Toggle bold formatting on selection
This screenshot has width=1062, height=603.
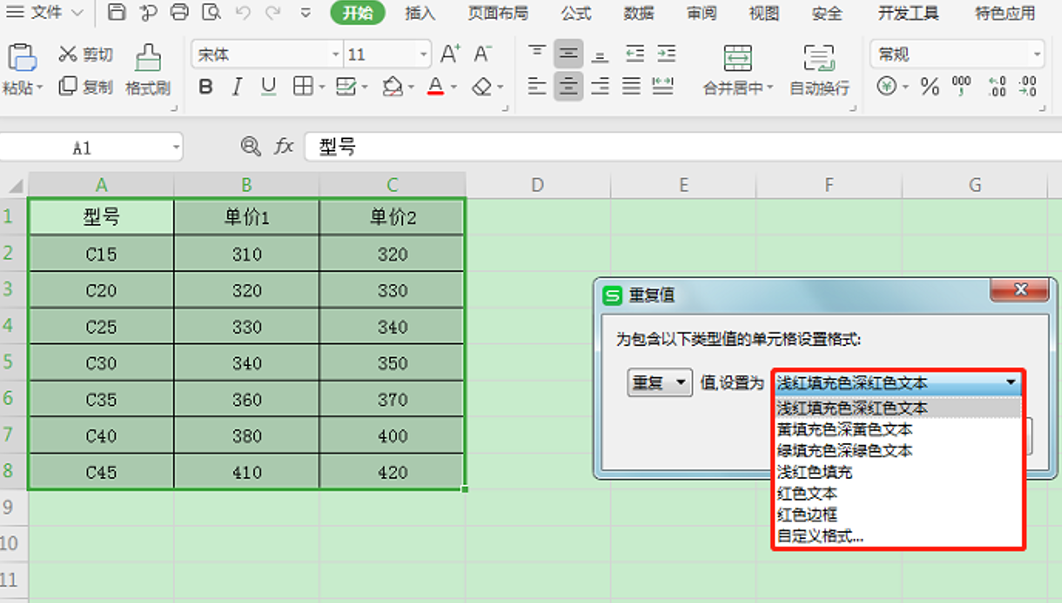(204, 88)
